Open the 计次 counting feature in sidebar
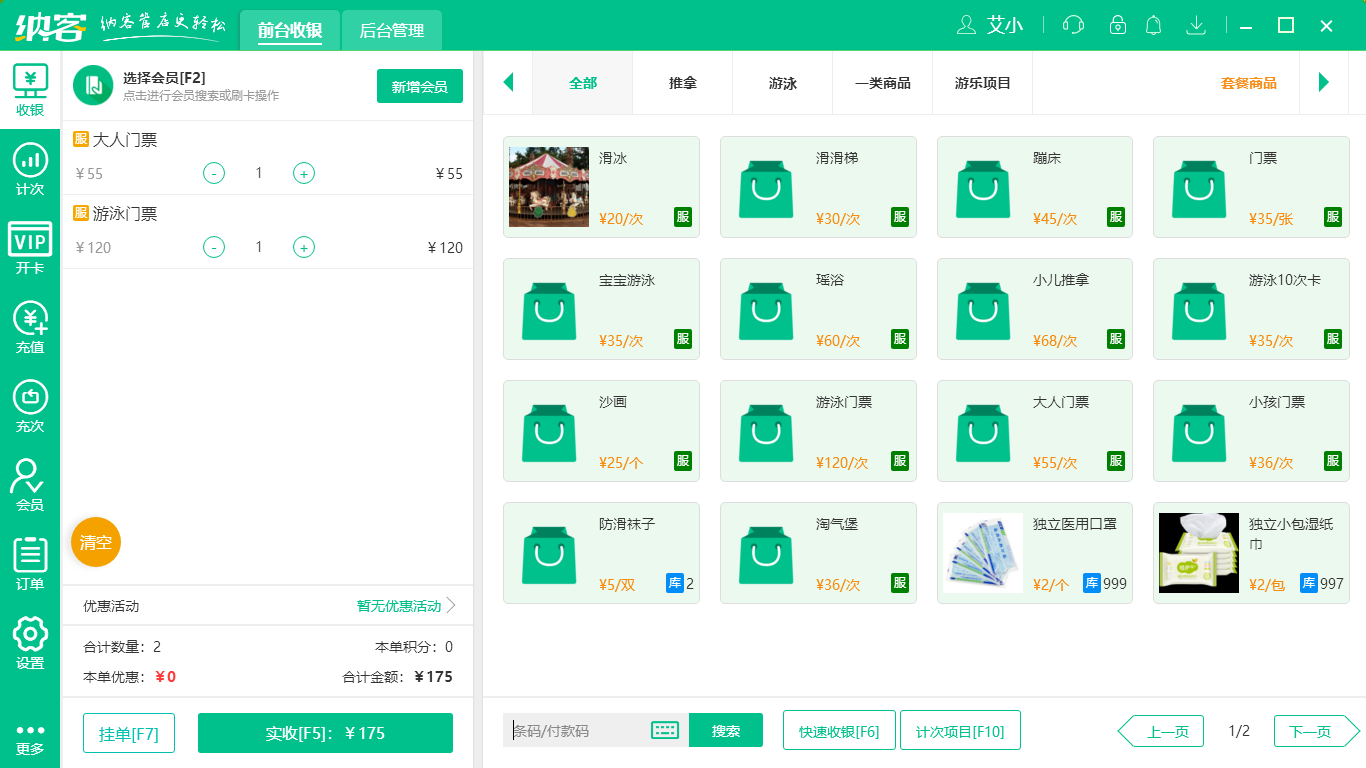The height and width of the screenshot is (768, 1366). pyautogui.click(x=30, y=170)
